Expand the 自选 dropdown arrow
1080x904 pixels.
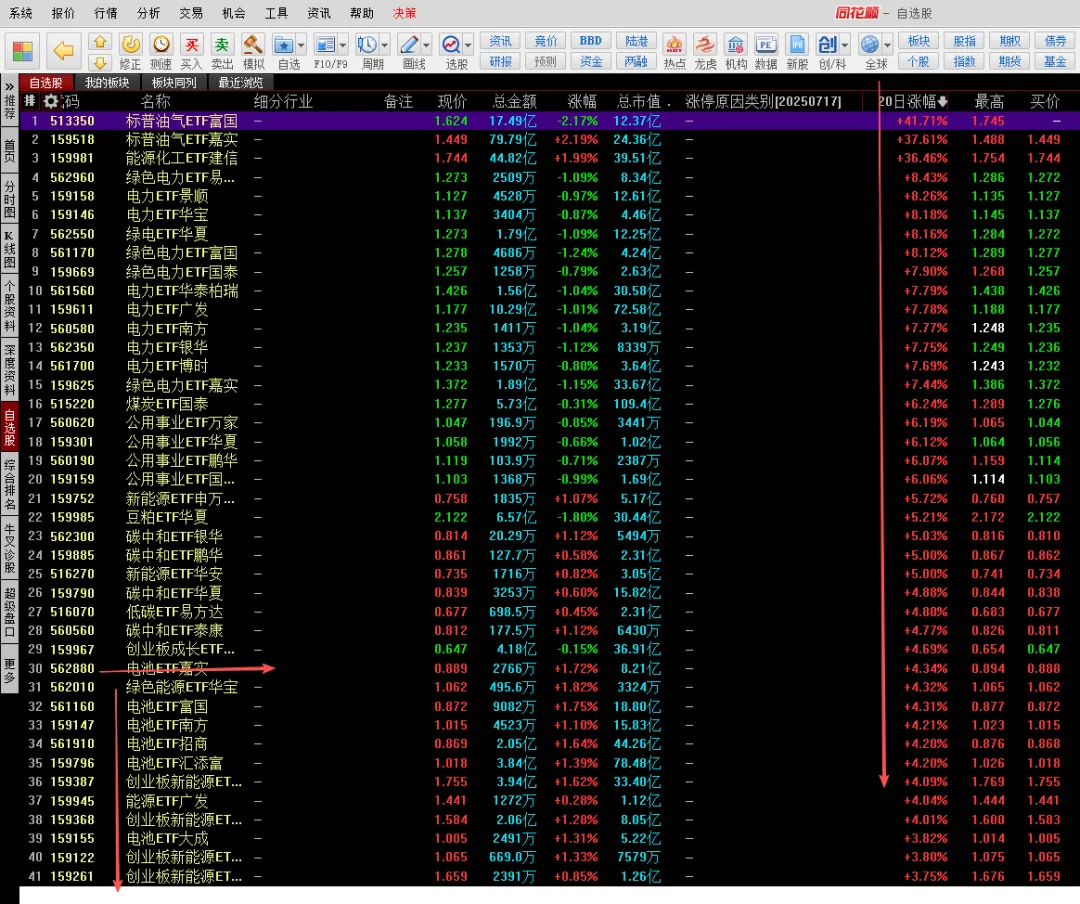tap(301, 45)
